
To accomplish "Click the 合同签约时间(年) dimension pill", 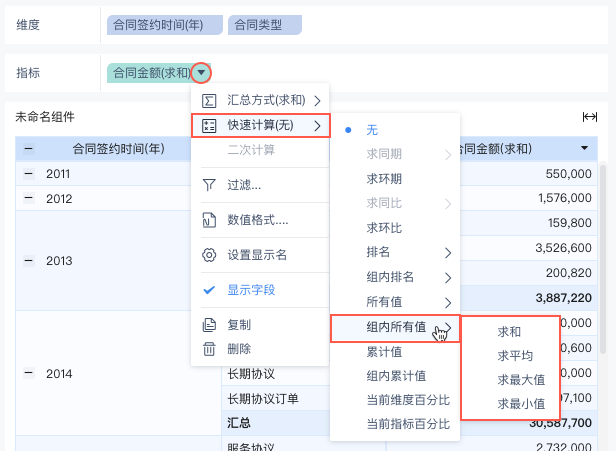I will pyautogui.click(x=165, y=25).
